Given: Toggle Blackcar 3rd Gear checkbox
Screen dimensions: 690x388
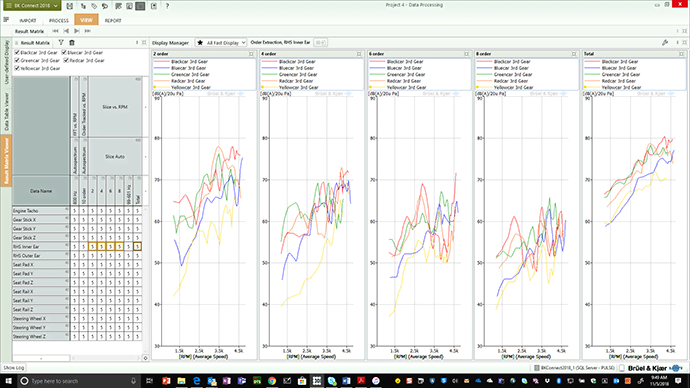Looking at the screenshot, I should click(17, 52).
